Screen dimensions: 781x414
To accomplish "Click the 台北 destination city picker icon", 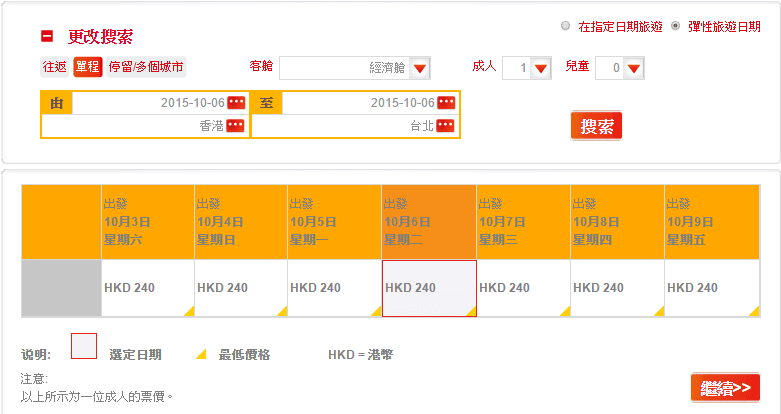I will [x=445, y=126].
